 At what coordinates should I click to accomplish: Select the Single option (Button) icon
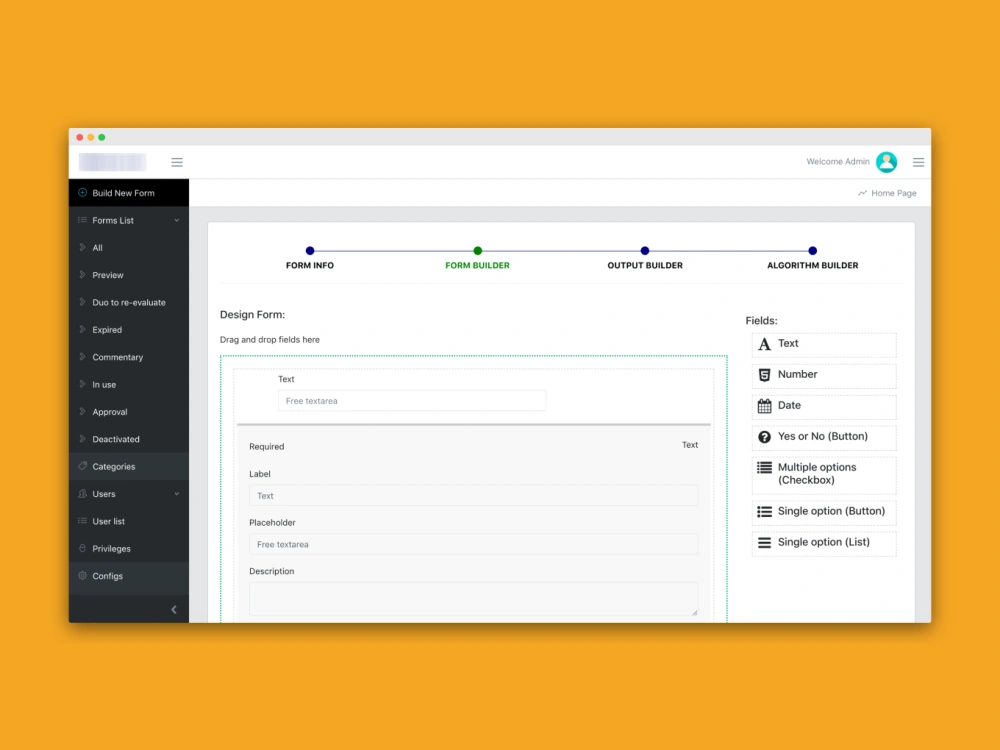click(x=763, y=511)
